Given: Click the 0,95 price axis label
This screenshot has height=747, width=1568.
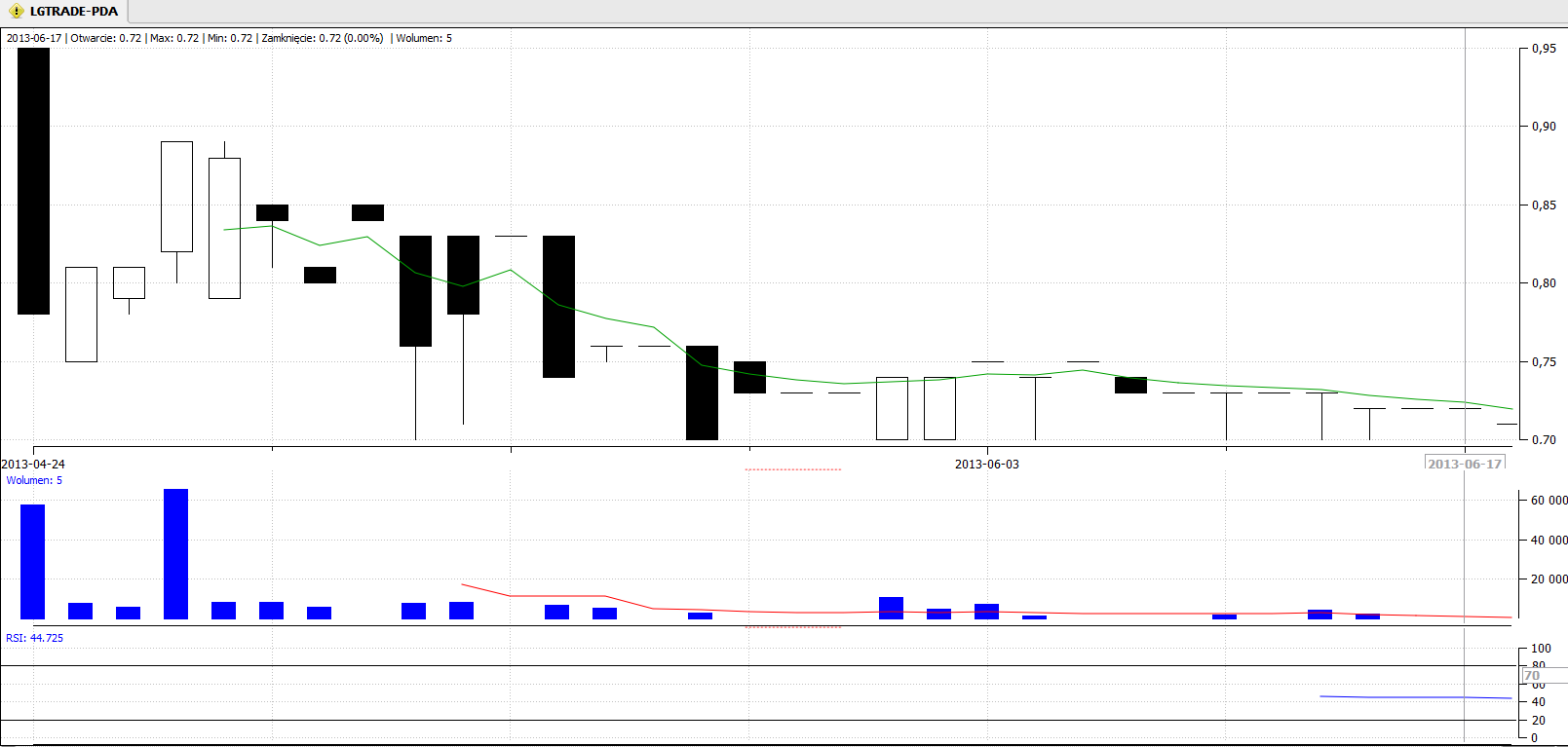Looking at the screenshot, I should 1544,48.
